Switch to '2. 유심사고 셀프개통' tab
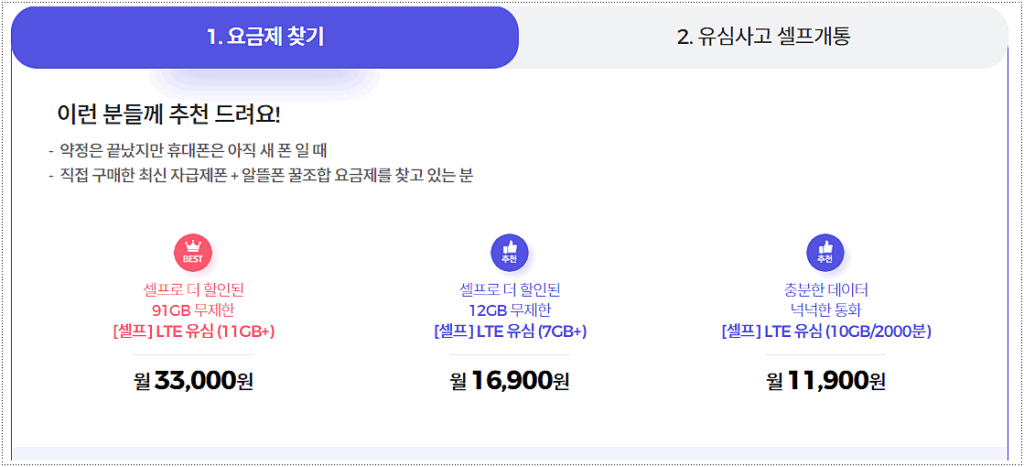 coord(764,38)
